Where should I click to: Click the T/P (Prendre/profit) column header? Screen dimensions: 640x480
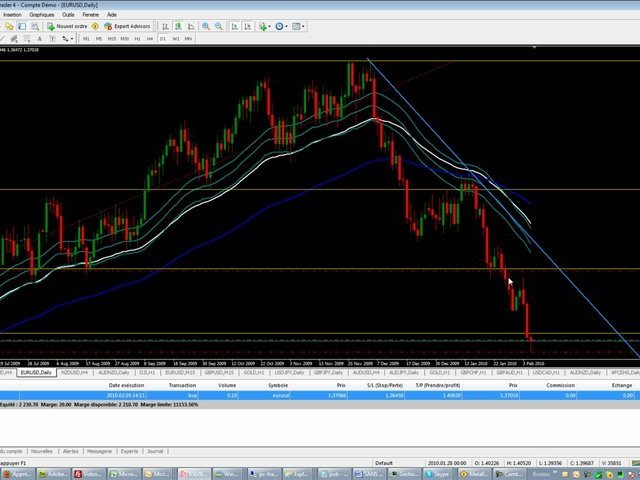tap(438, 385)
